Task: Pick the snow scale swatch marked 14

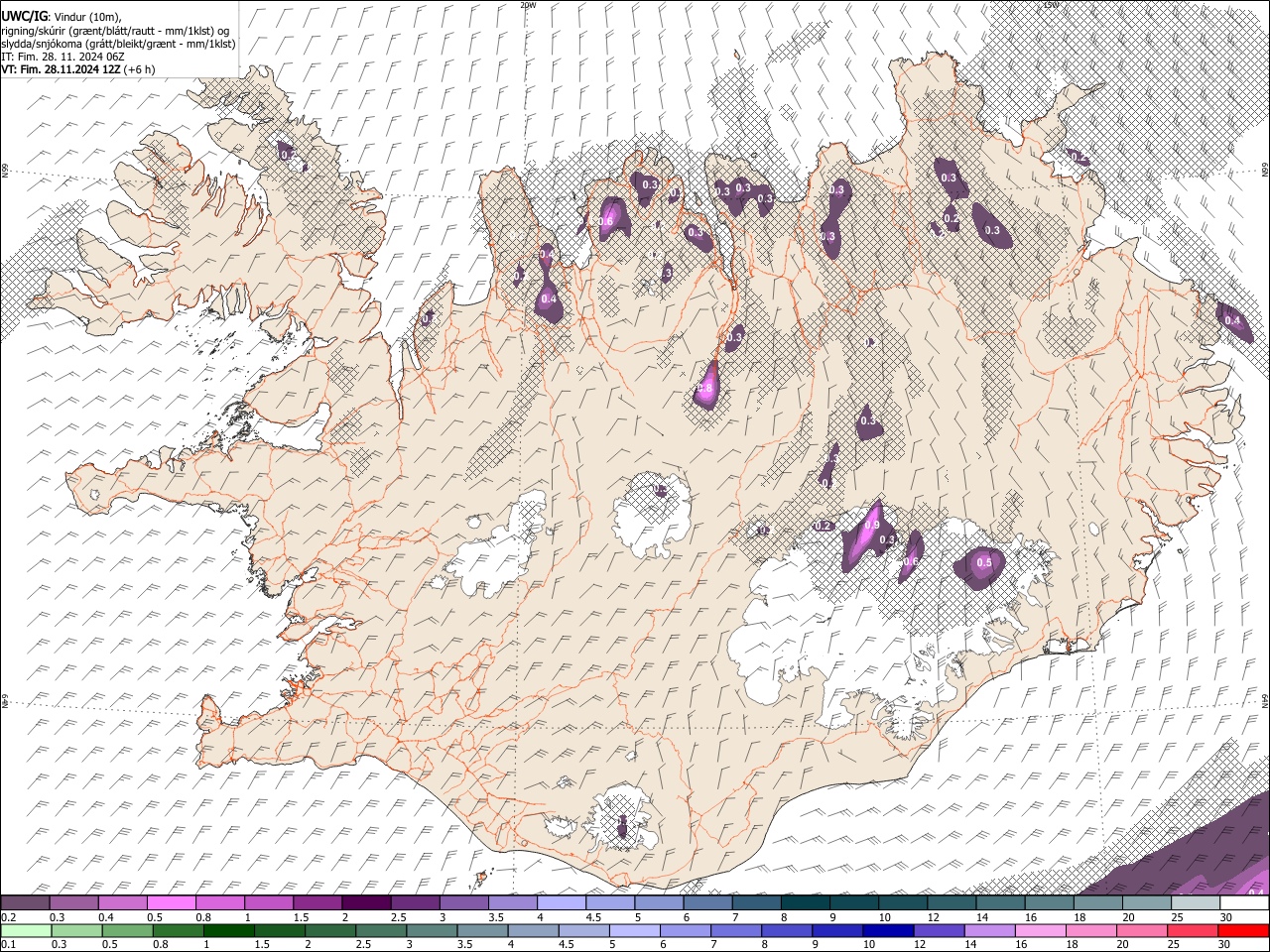Action: pyautogui.click(x=1000, y=902)
